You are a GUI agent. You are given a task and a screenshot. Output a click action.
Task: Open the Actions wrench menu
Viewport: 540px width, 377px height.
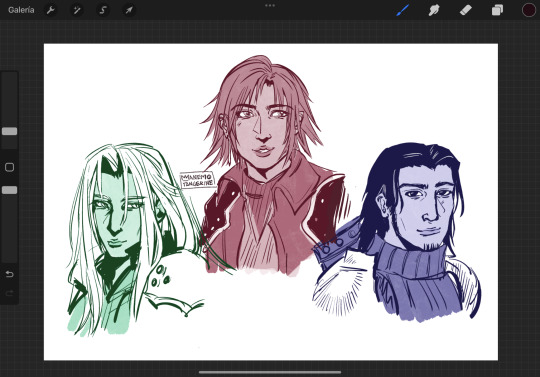pyautogui.click(x=51, y=10)
